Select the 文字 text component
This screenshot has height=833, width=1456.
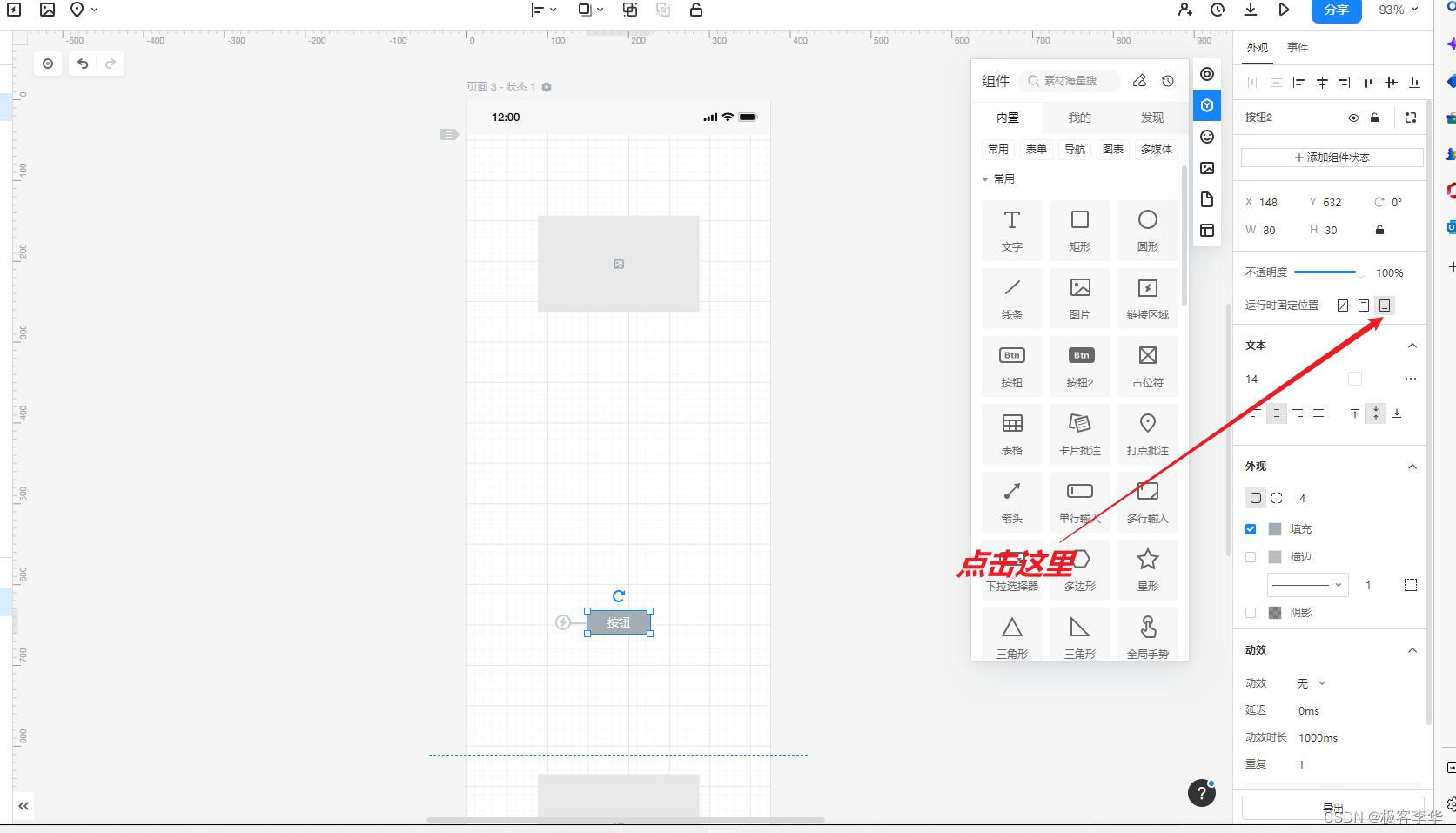tap(1011, 231)
